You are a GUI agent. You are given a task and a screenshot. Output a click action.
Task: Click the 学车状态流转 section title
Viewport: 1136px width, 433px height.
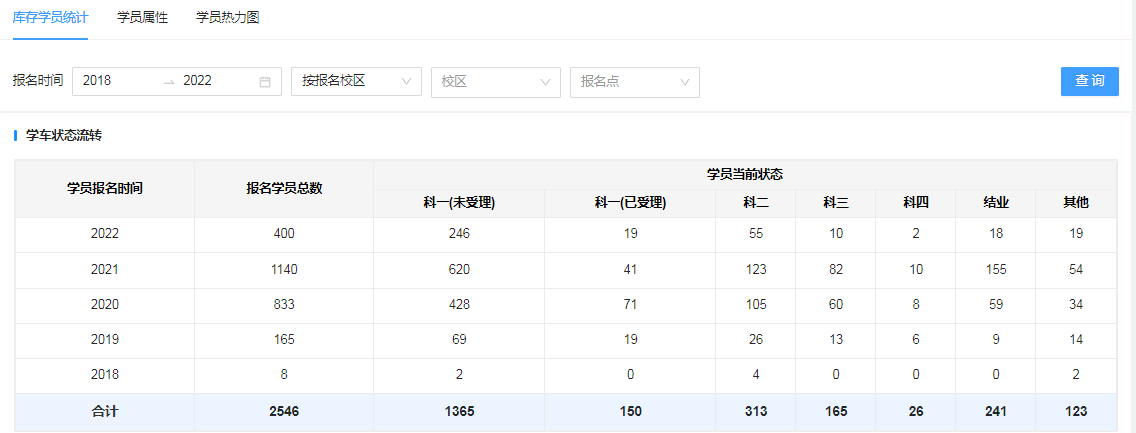64,135
